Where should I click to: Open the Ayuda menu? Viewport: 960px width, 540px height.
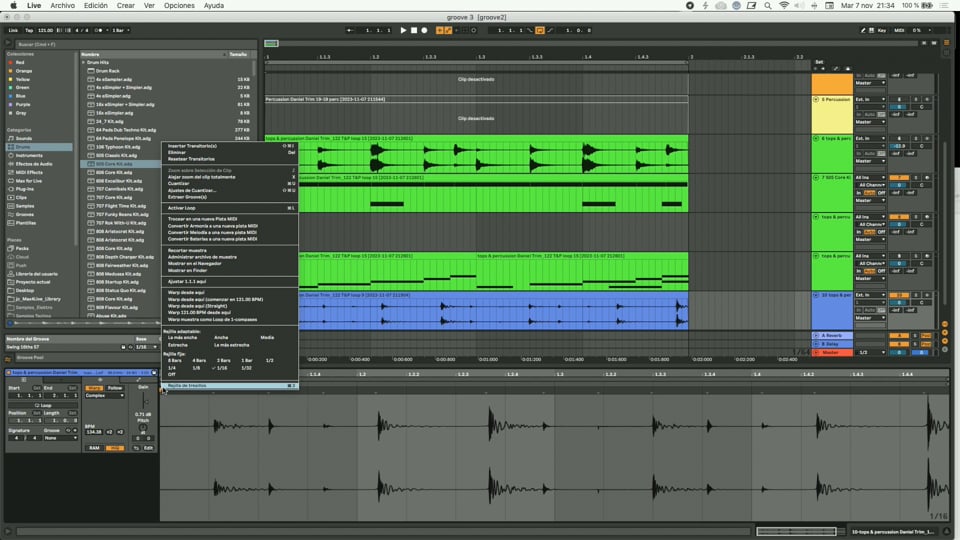(x=214, y=6)
